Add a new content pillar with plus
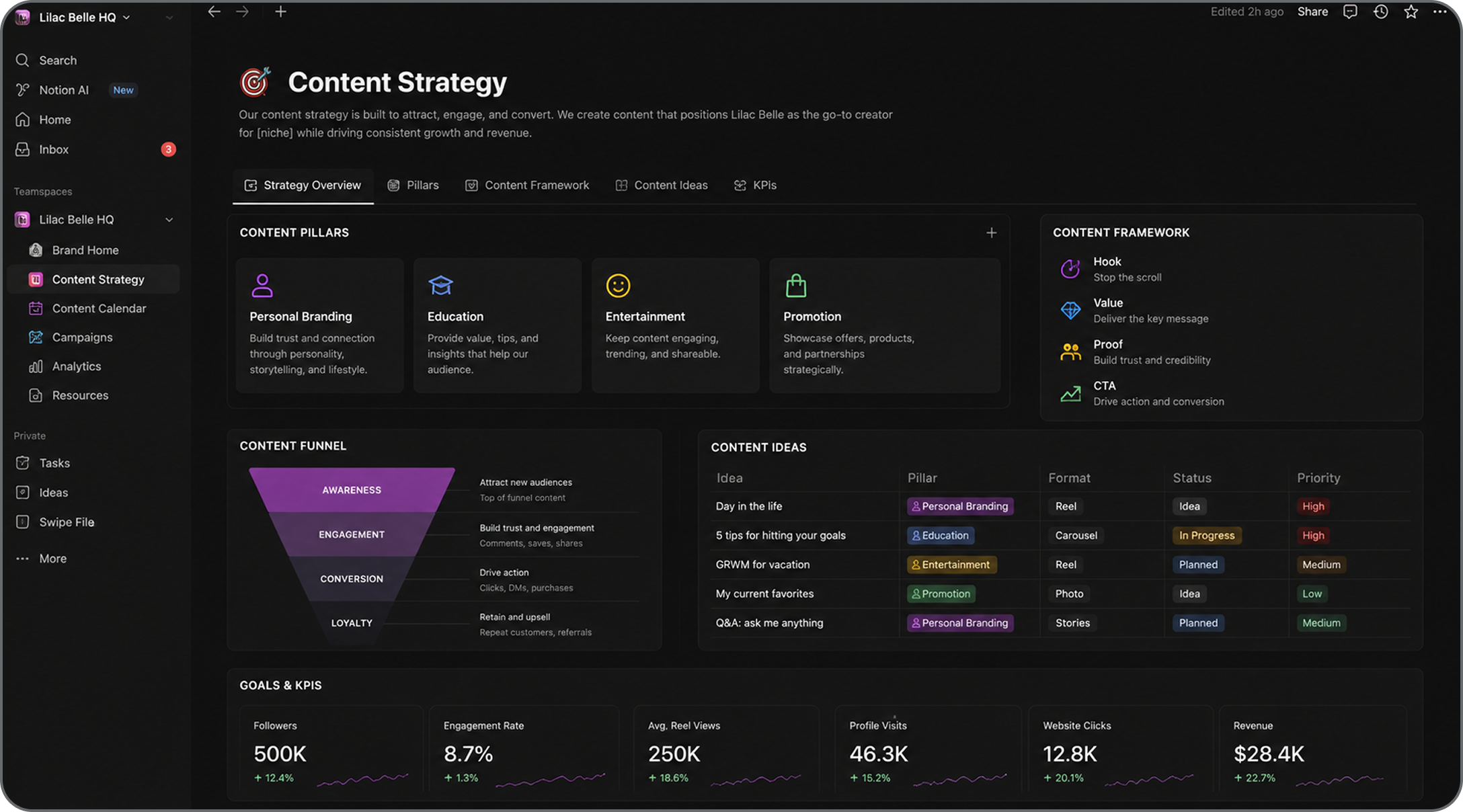Viewport: 1463px width, 812px height. click(991, 233)
